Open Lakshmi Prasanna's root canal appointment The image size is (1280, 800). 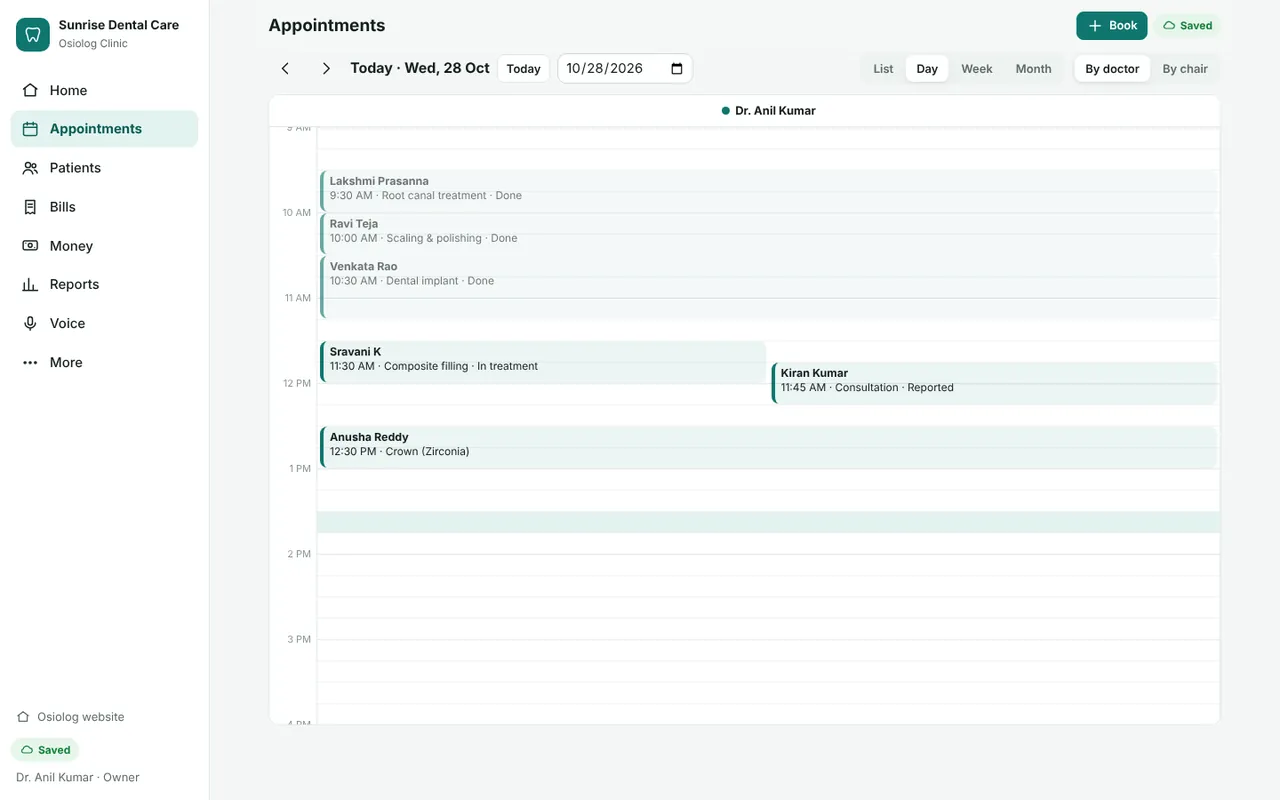coord(768,190)
